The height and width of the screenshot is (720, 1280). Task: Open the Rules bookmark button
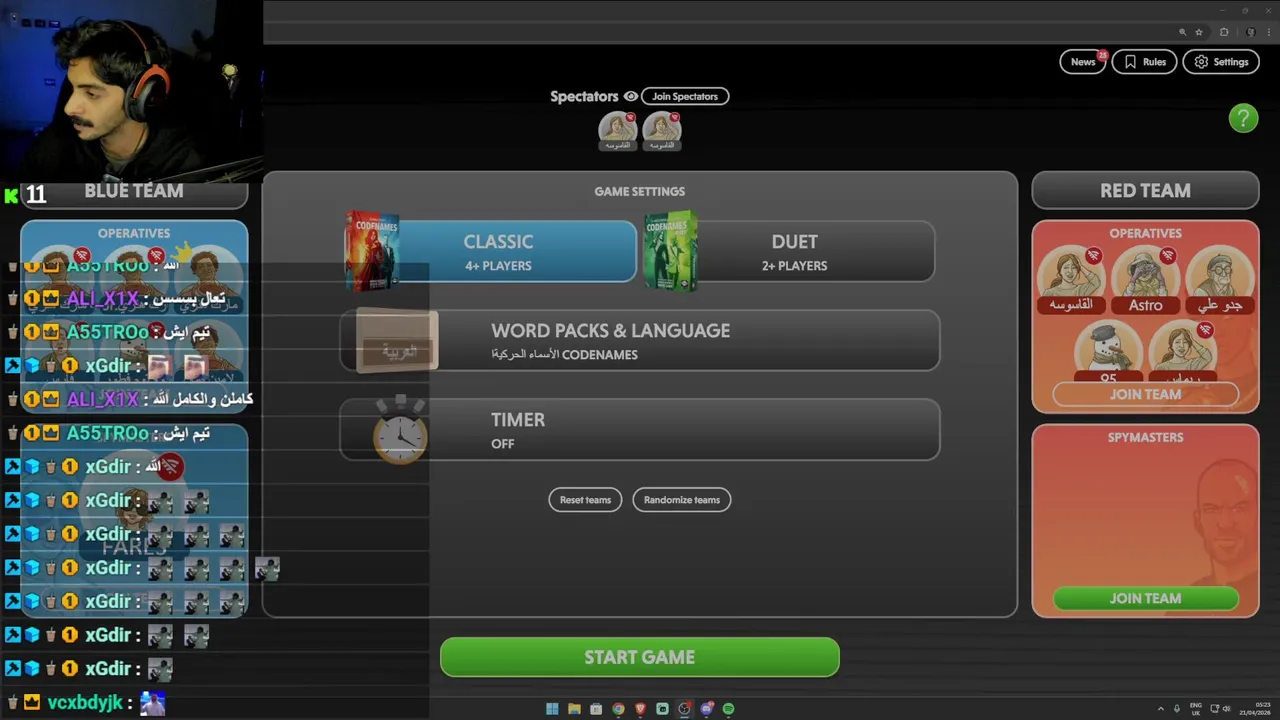pos(1144,62)
